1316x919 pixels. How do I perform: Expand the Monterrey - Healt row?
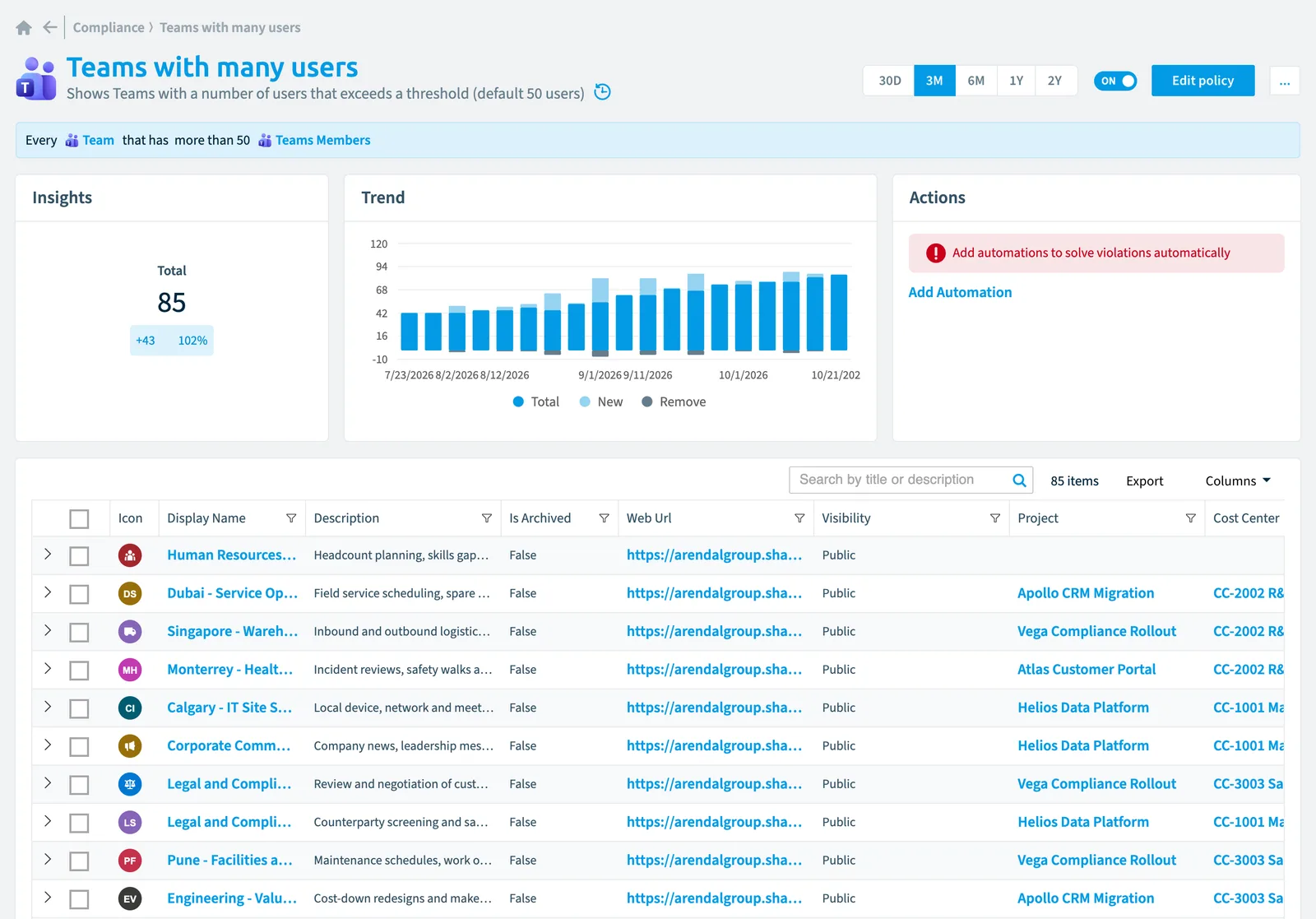click(x=48, y=669)
